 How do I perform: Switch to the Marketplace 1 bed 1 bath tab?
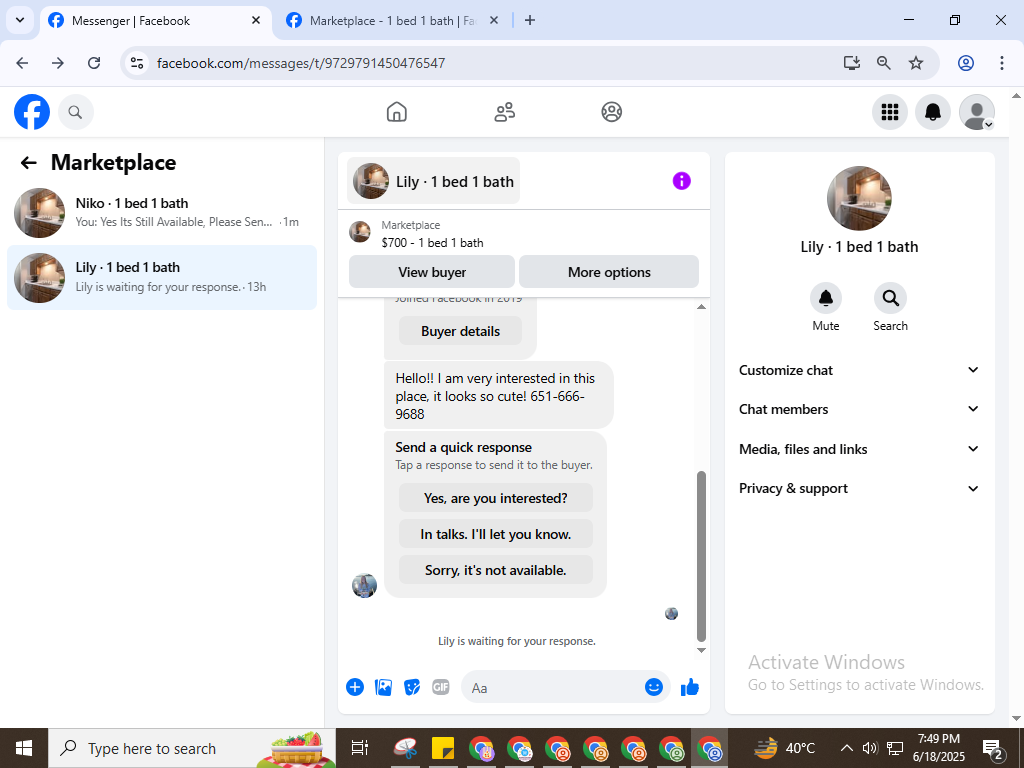point(392,21)
